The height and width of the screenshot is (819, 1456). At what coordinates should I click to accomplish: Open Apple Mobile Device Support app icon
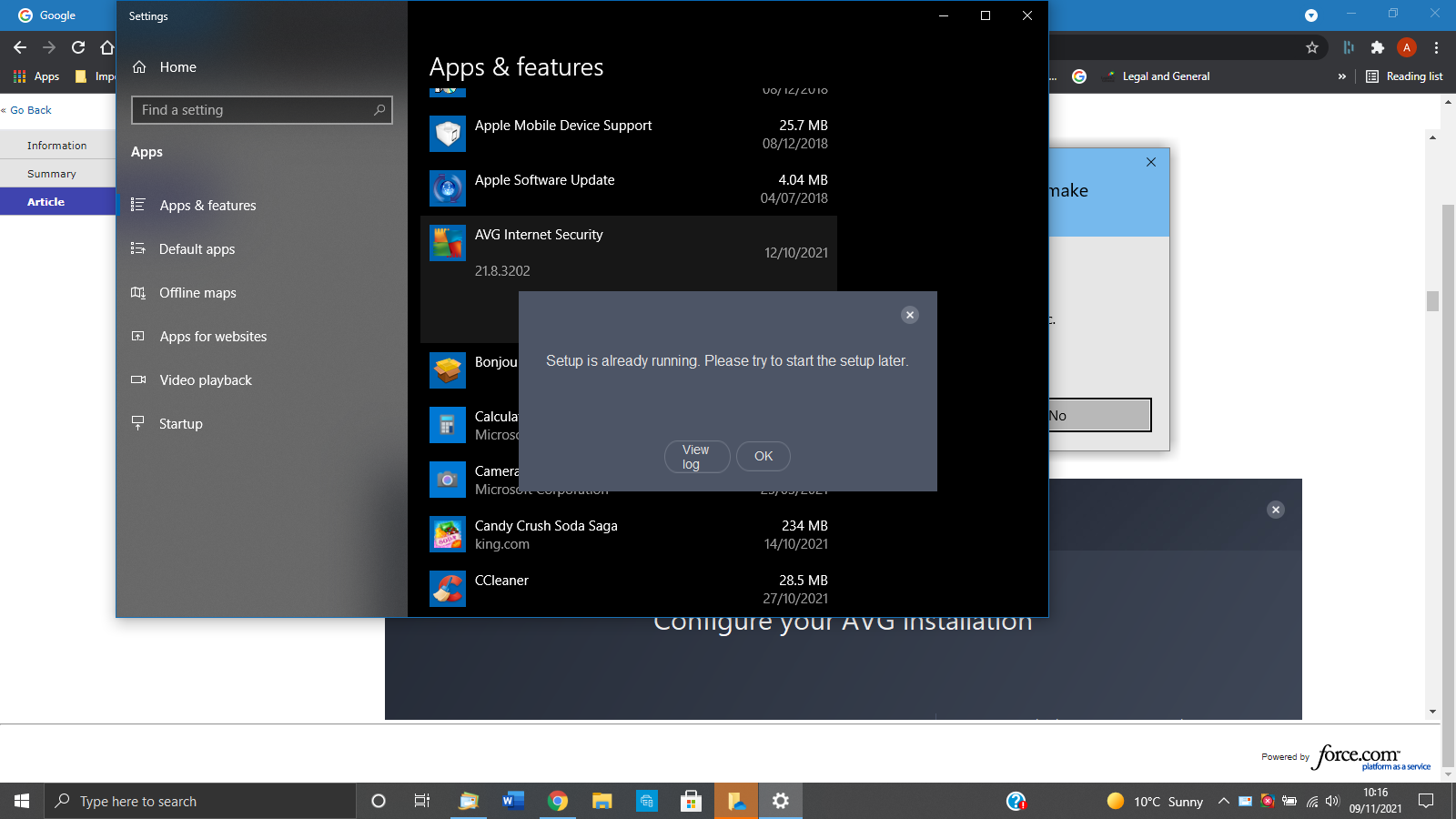pos(448,134)
